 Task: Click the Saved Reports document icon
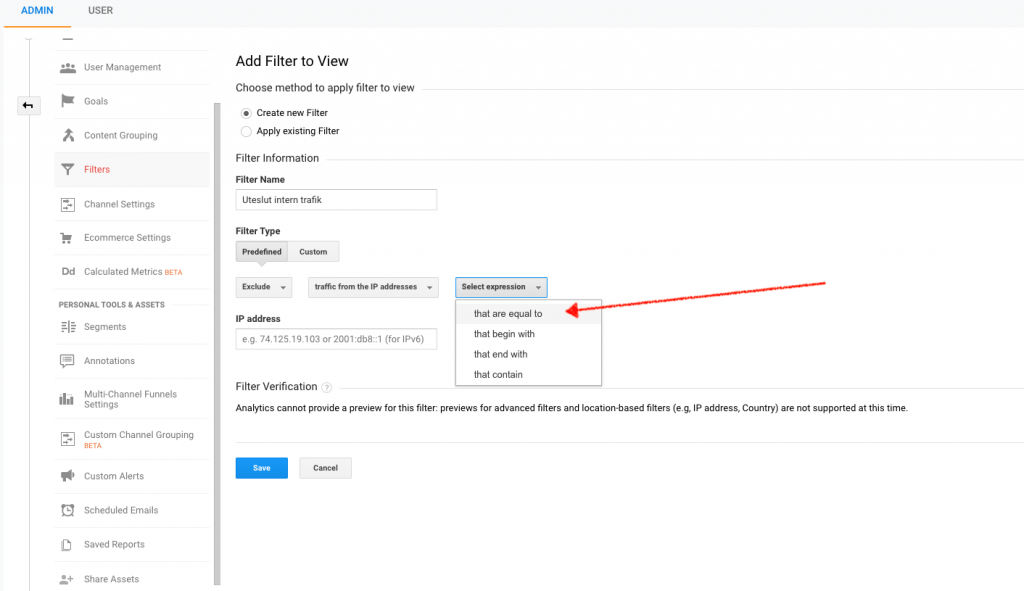coord(66,545)
